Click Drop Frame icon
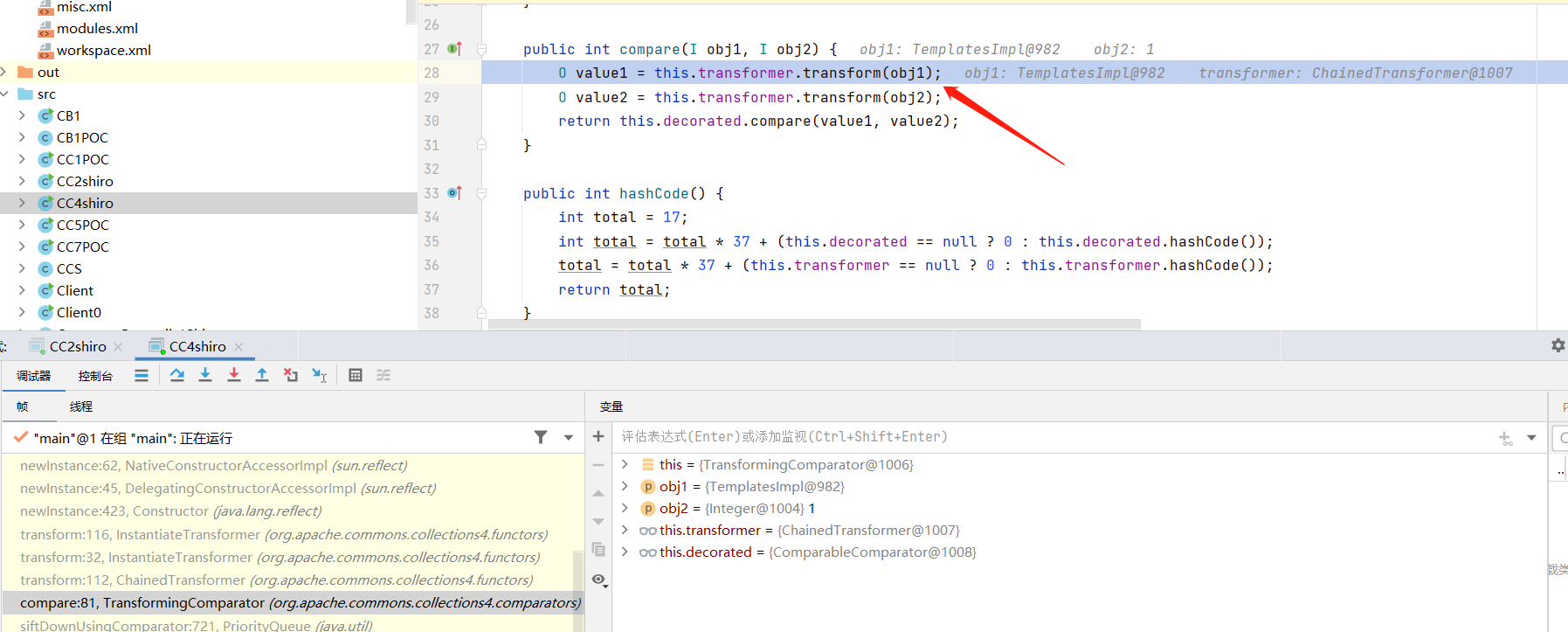 291,375
